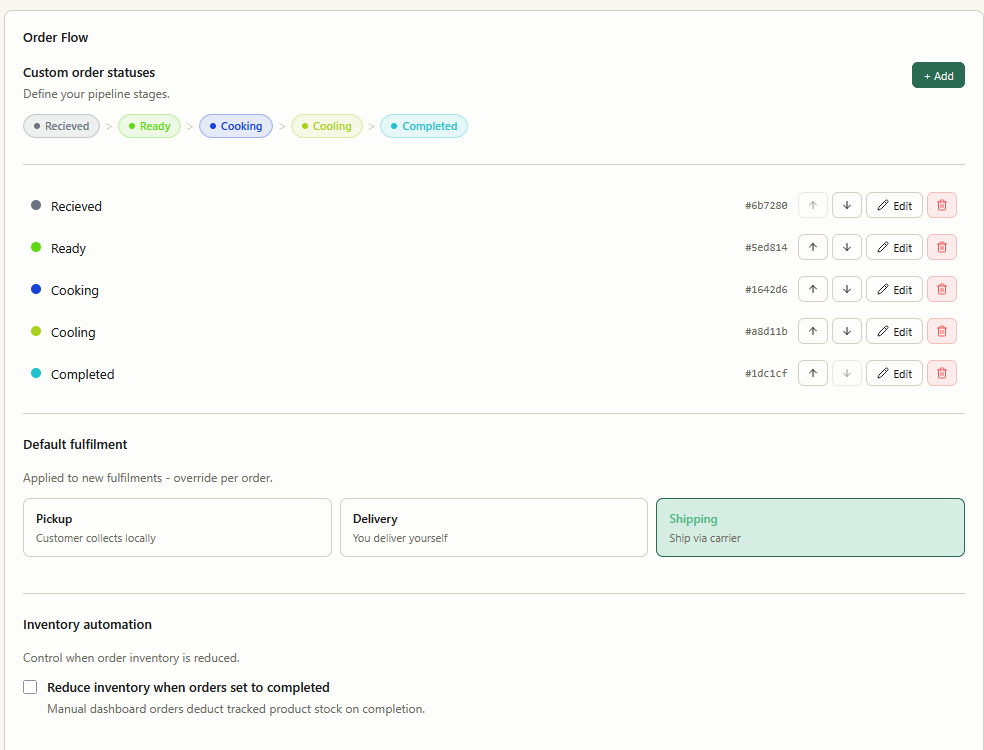Delete the Cooling status

pyautogui.click(x=941, y=331)
